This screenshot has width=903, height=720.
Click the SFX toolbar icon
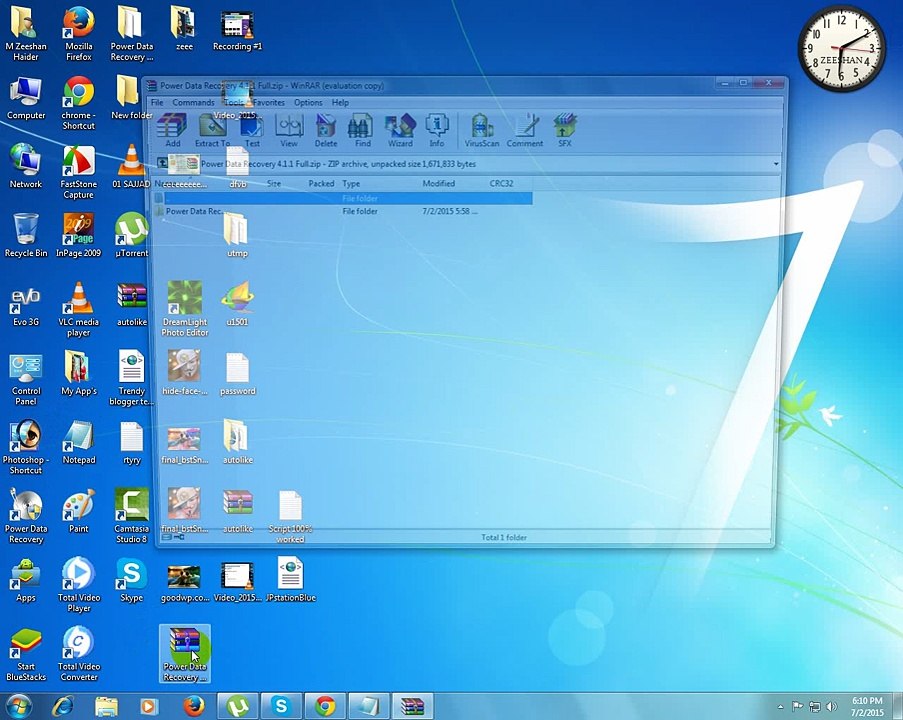tap(565, 131)
